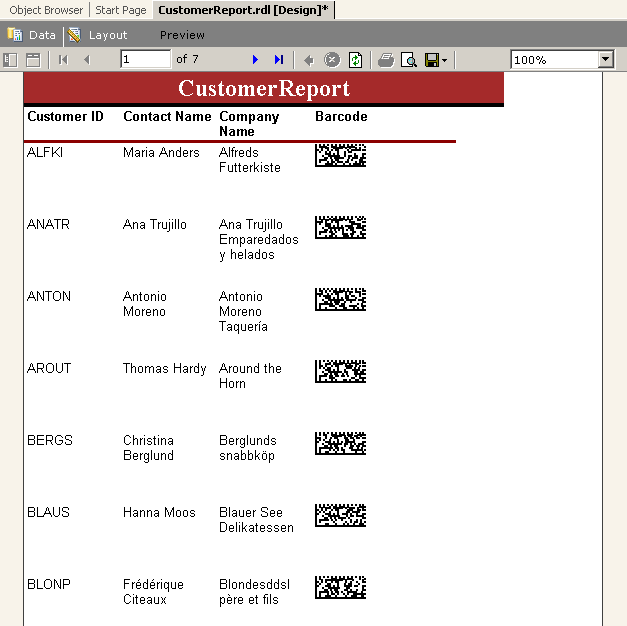The width and height of the screenshot is (627, 626).
Task: Jump to the last page
Action: [x=279, y=60]
